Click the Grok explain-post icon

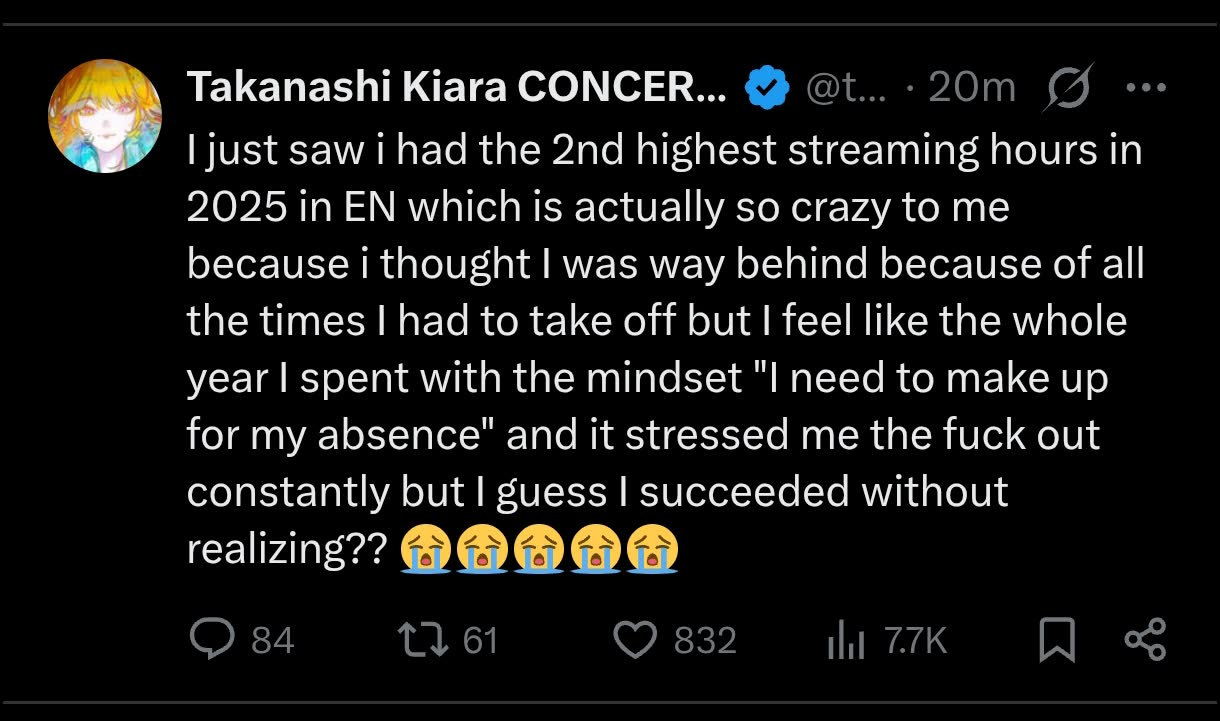click(x=1067, y=88)
